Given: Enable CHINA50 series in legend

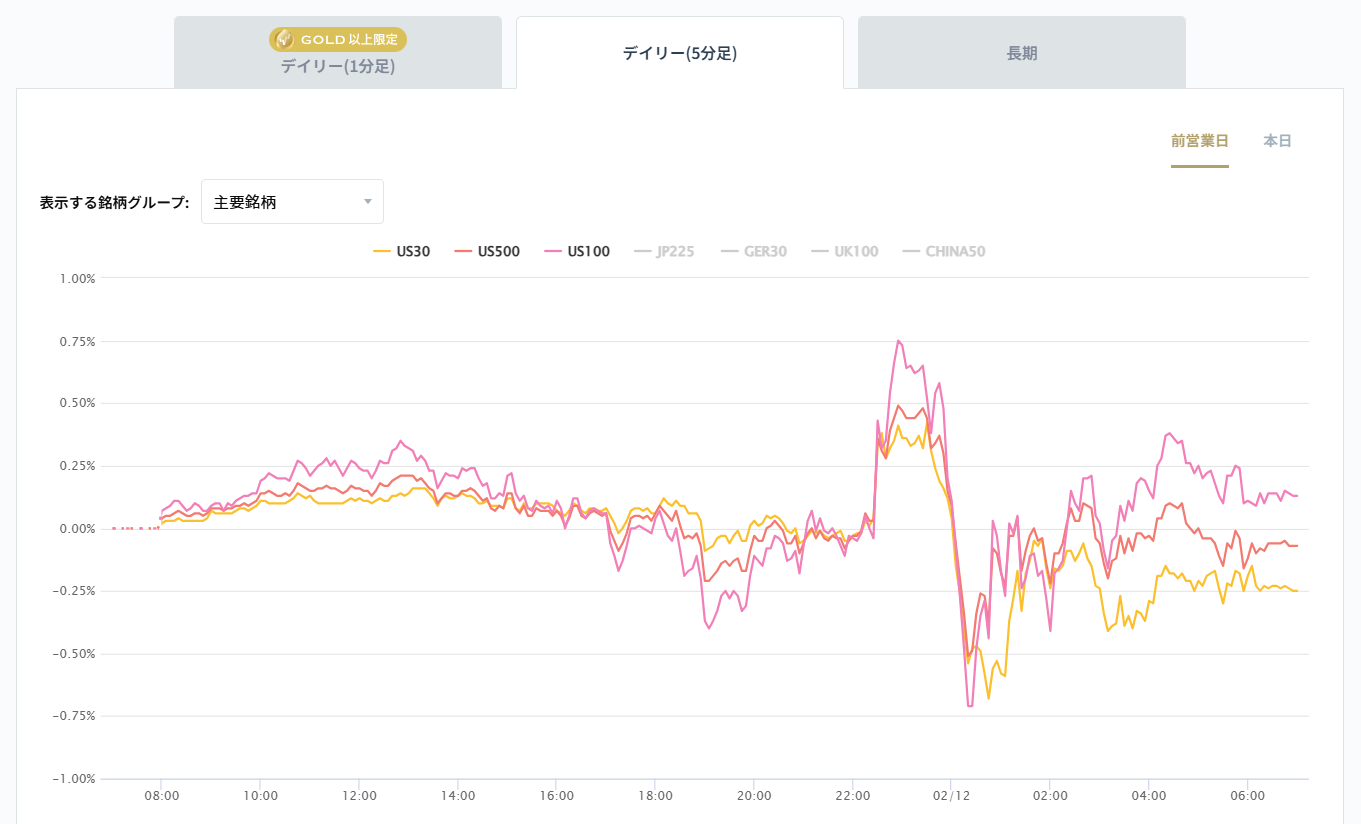Looking at the screenshot, I should [x=955, y=251].
